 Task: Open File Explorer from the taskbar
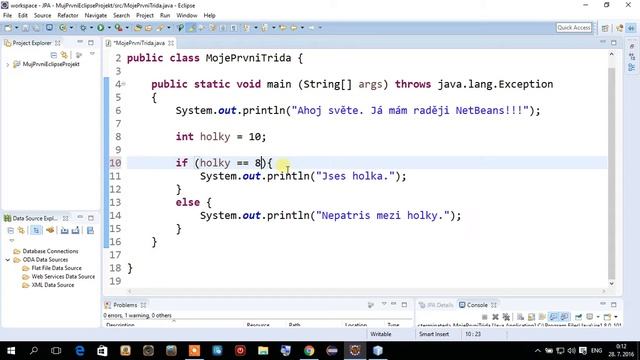pos(263,351)
